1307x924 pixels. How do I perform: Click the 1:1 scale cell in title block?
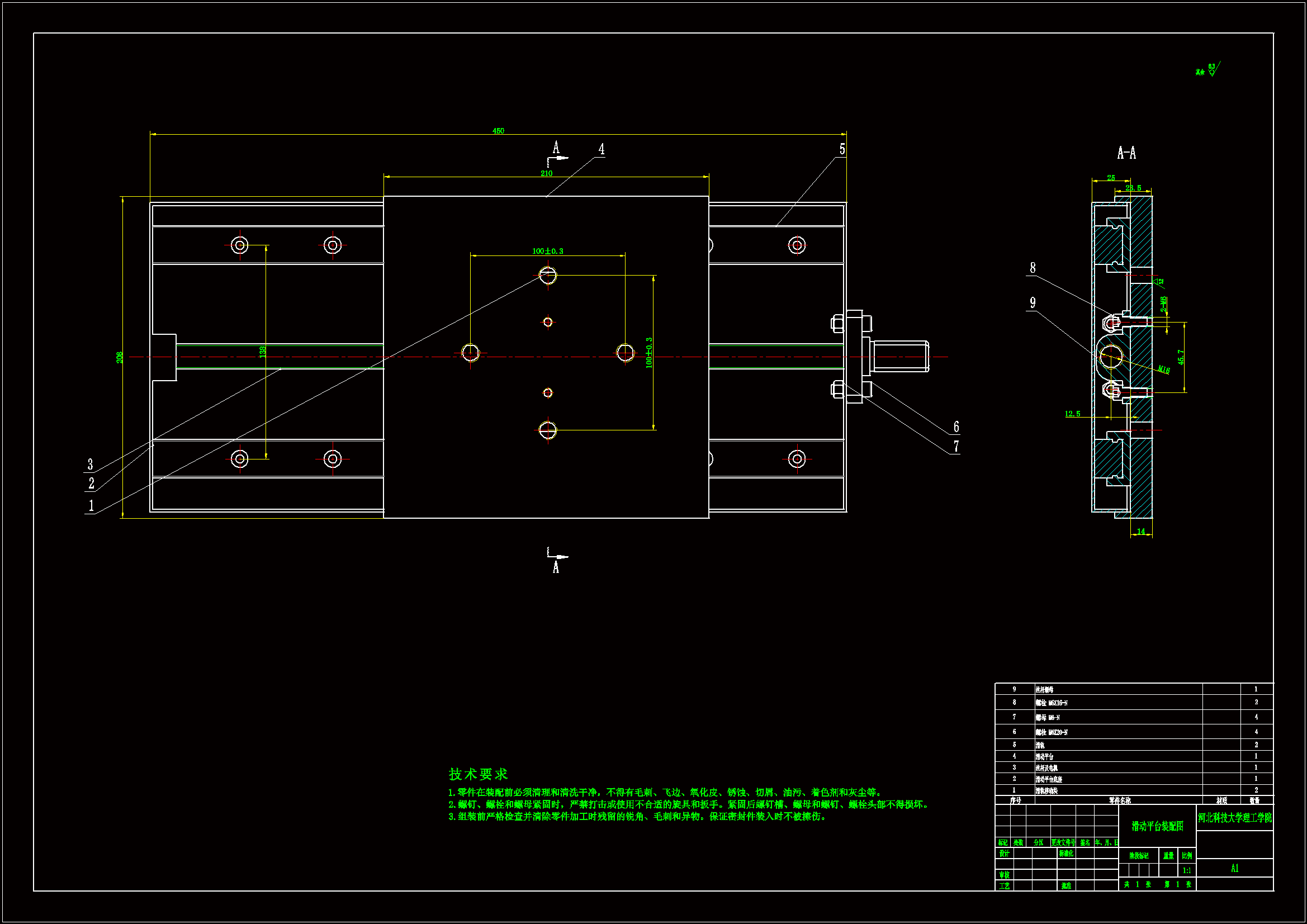coord(1186,870)
